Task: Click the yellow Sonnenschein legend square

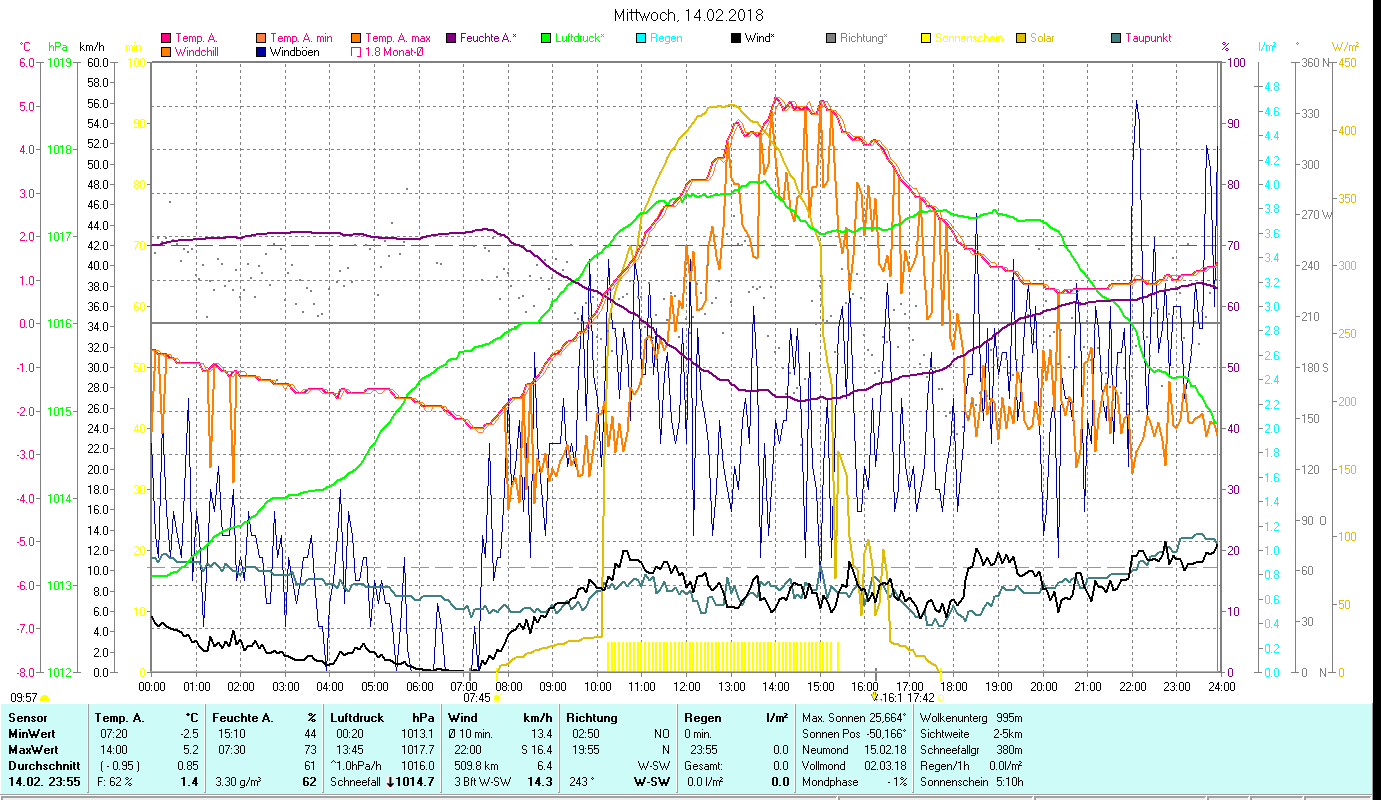Action: 926,38
